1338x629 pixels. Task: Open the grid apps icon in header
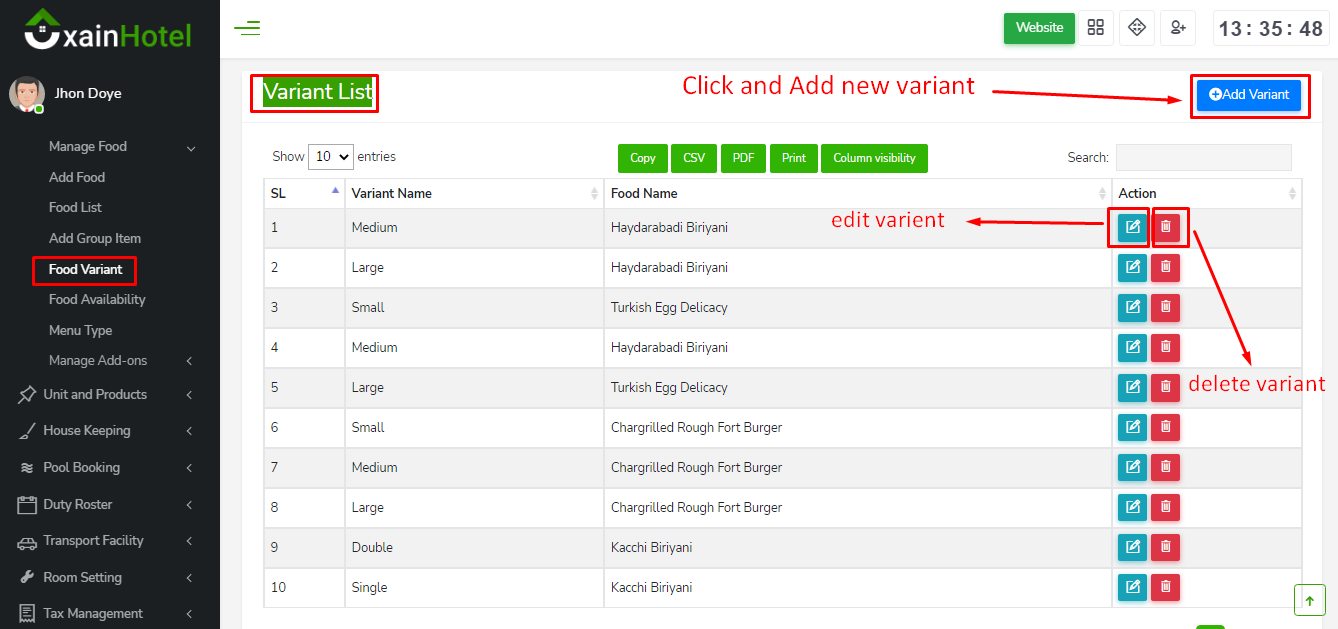(1096, 28)
